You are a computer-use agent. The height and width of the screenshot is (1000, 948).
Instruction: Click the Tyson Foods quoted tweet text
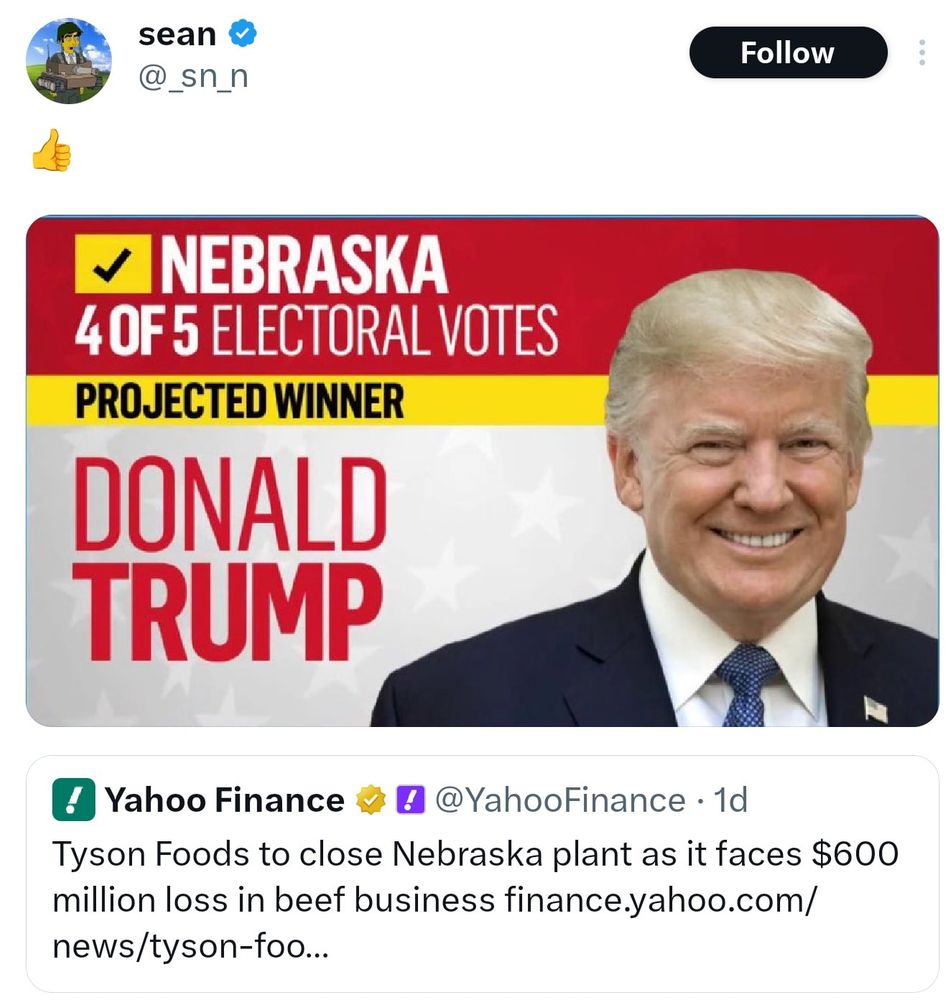coord(475,899)
